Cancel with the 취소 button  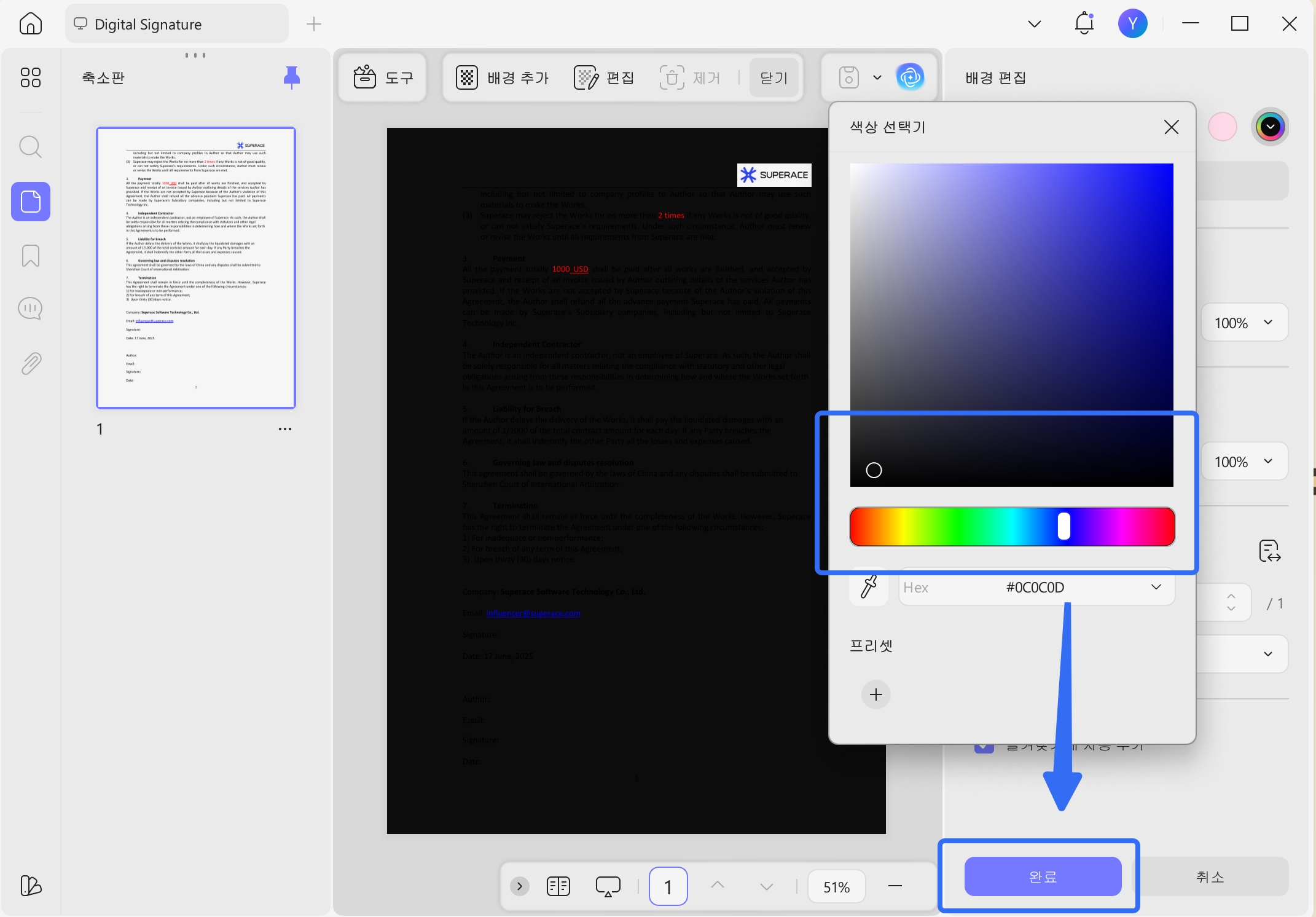pos(1210,876)
